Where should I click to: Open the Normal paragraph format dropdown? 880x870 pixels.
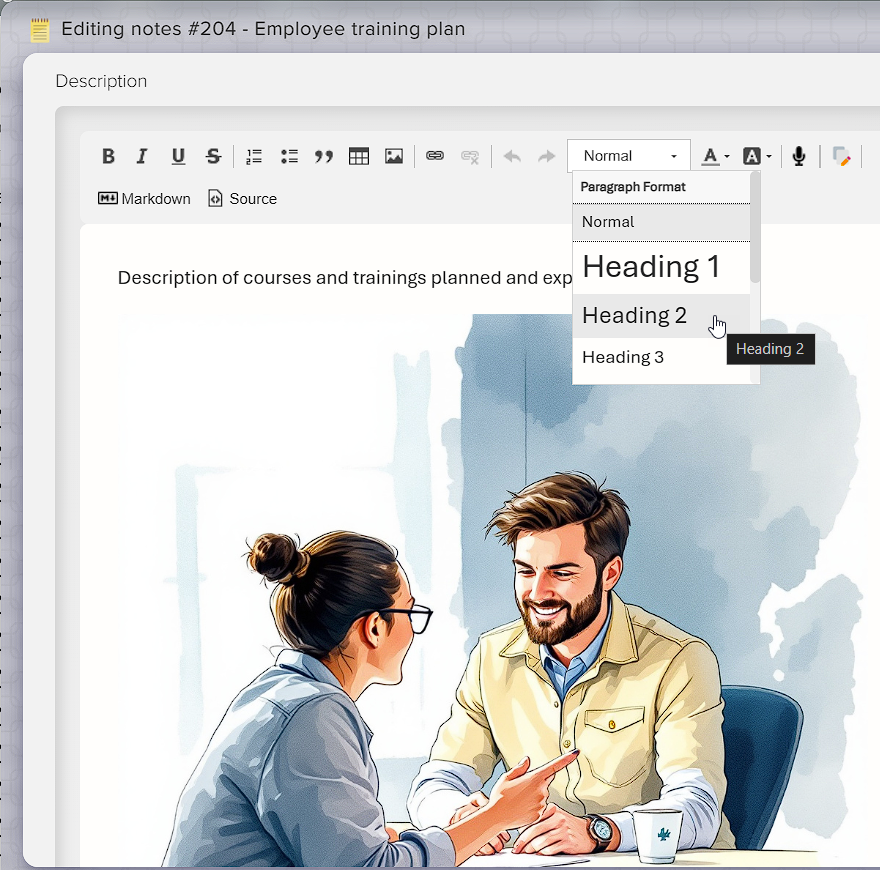(x=629, y=155)
